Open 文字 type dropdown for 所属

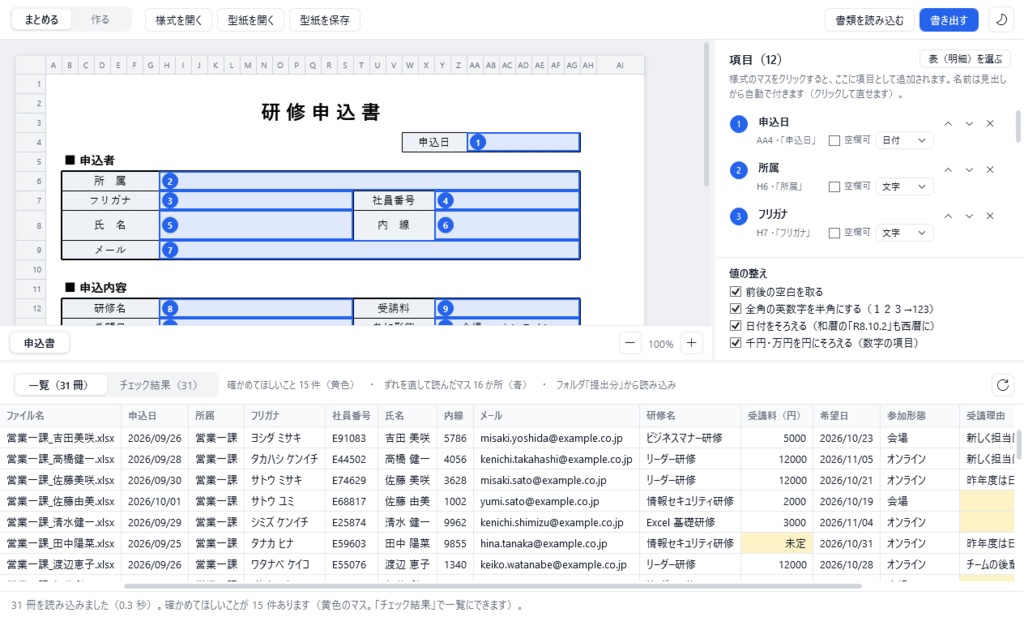(904, 187)
